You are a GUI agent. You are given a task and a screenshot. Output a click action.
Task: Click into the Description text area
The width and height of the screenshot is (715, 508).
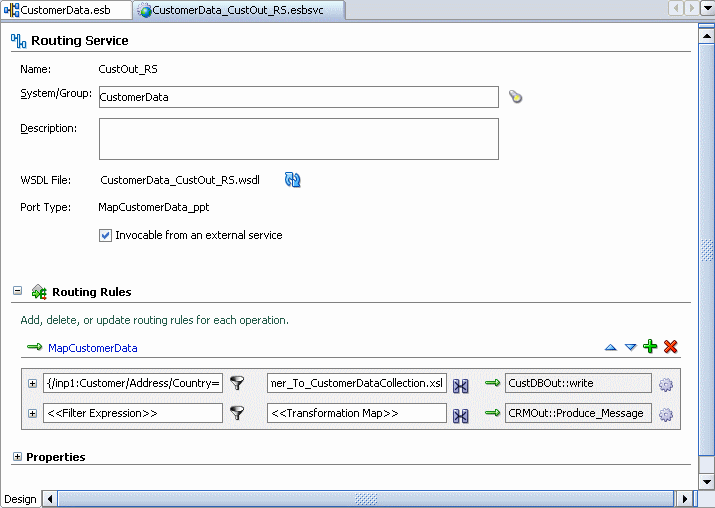click(299, 139)
